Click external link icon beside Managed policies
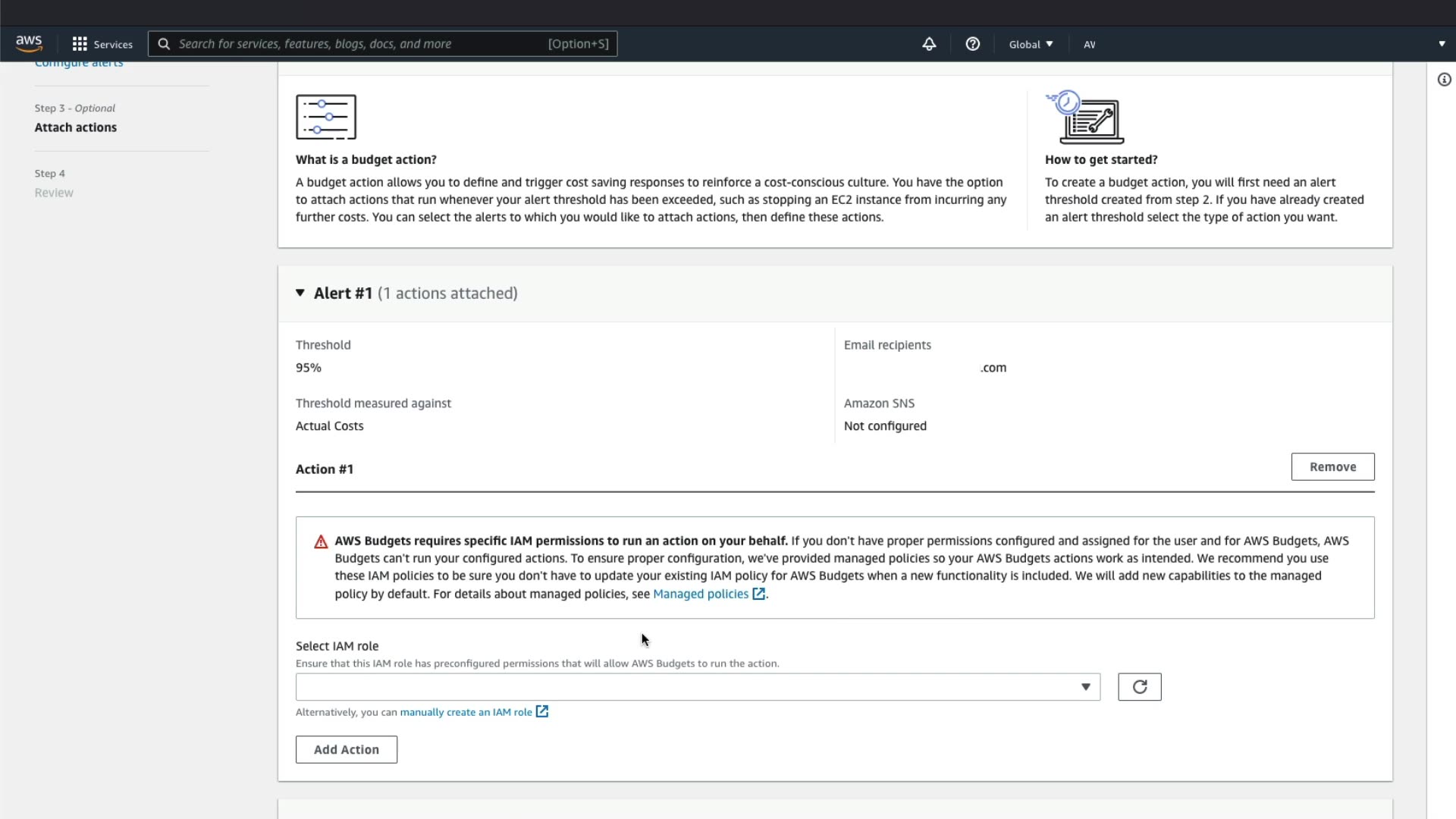Image resolution: width=1456 pixels, height=819 pixels. (x=758, y=594)
